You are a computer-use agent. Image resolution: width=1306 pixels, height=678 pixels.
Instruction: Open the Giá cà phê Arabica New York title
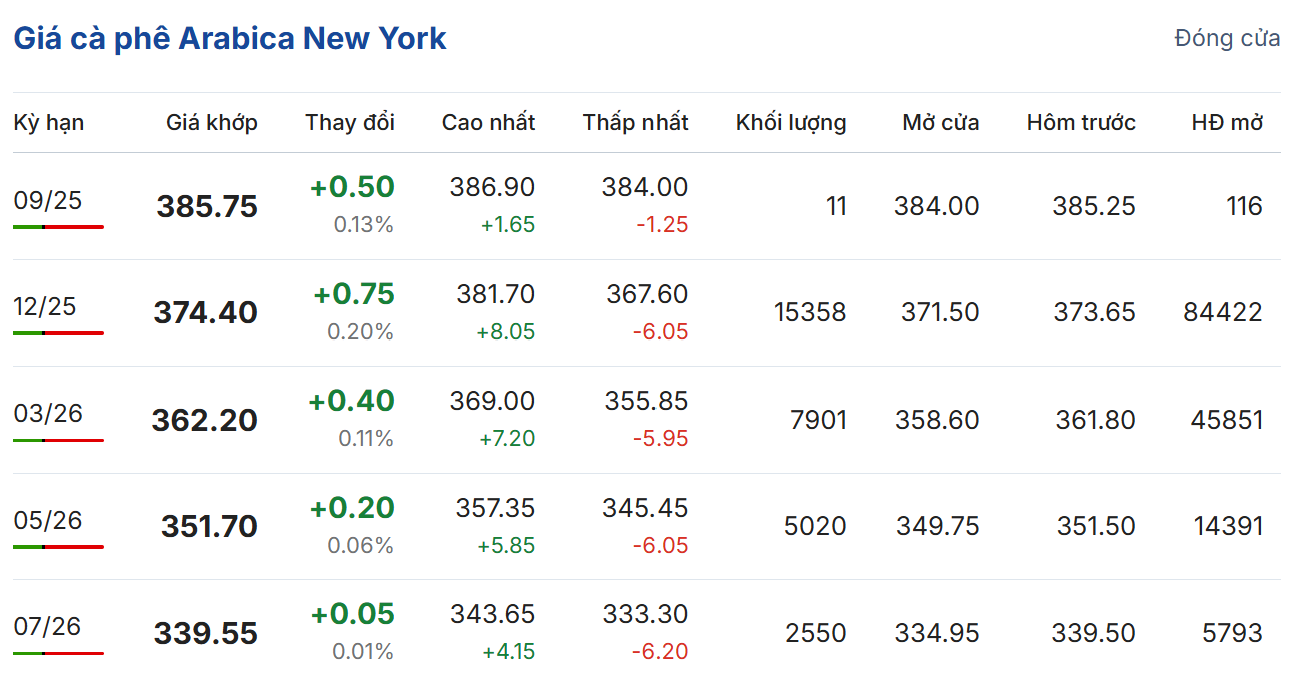pos(229,39)
